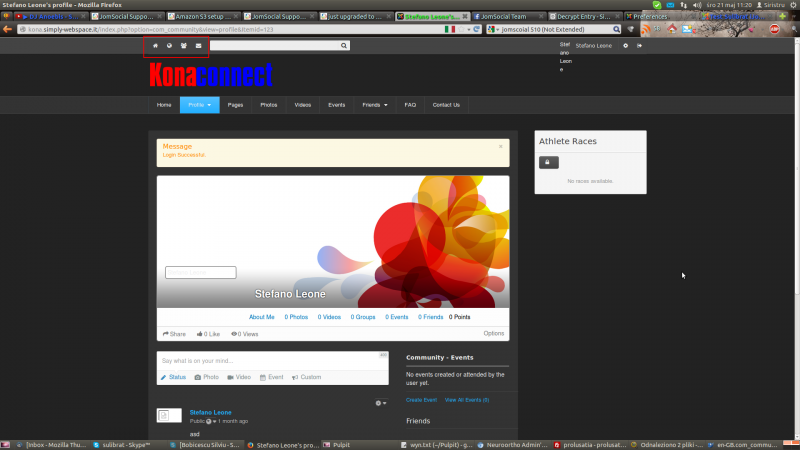The width and height of the screenshot is (800, 450).
Task: Open the Photos menu item
Action: tap(269, 105)
